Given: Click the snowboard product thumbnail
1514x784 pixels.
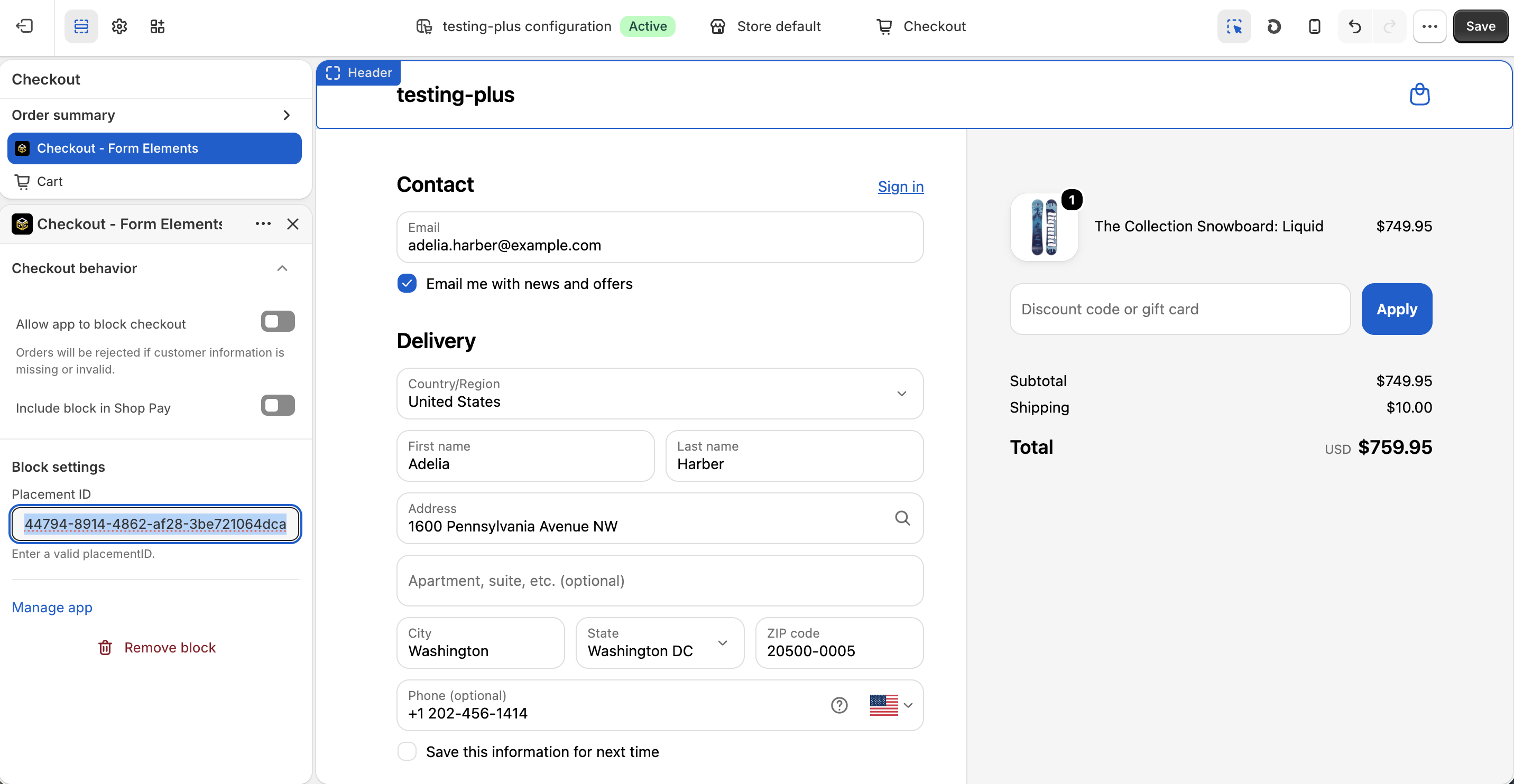Looking at the screenshot, I should pyautogui.click(x=1044, y=227).
